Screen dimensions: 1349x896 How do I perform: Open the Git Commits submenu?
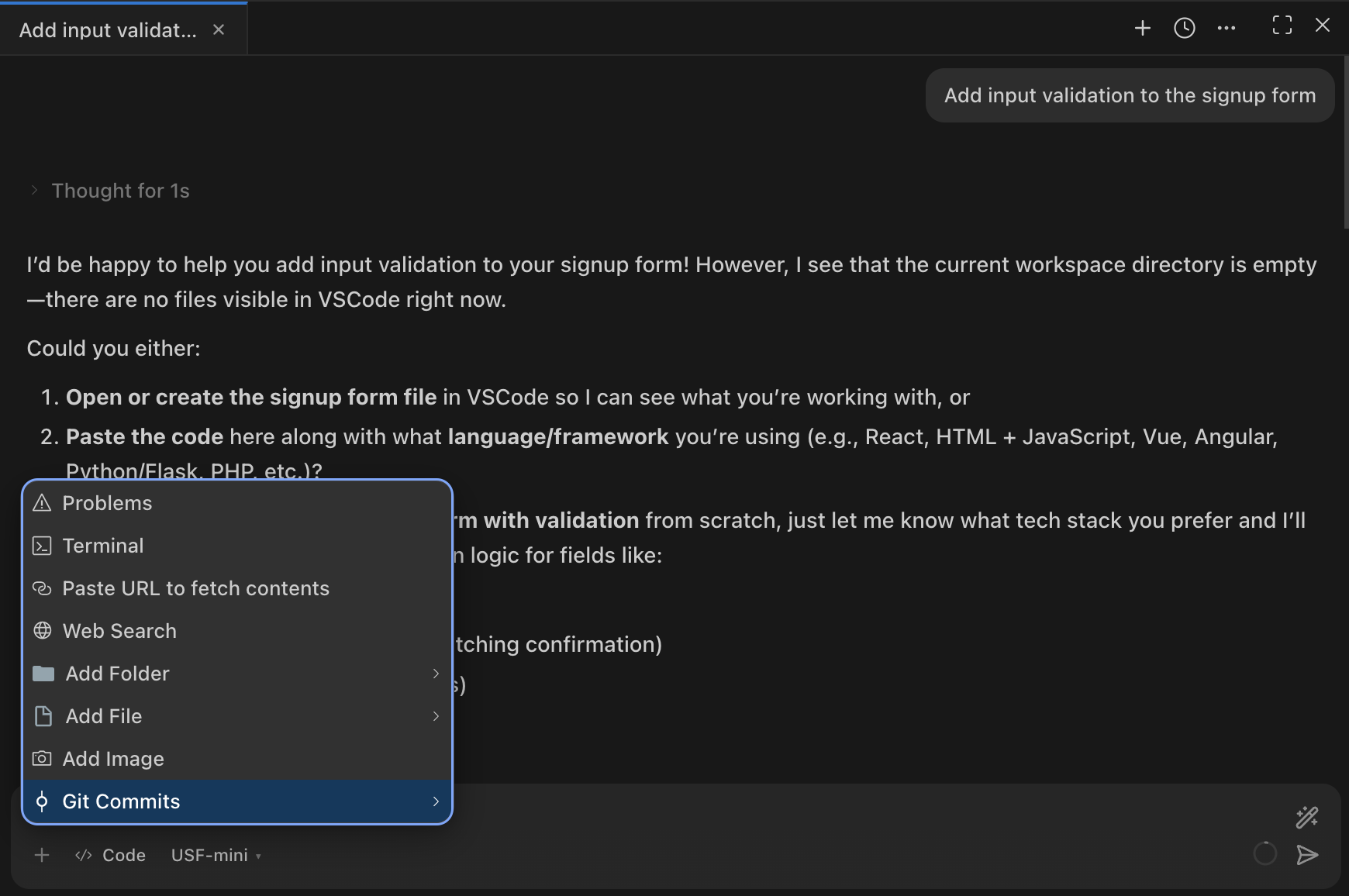(x=237, y=801)
